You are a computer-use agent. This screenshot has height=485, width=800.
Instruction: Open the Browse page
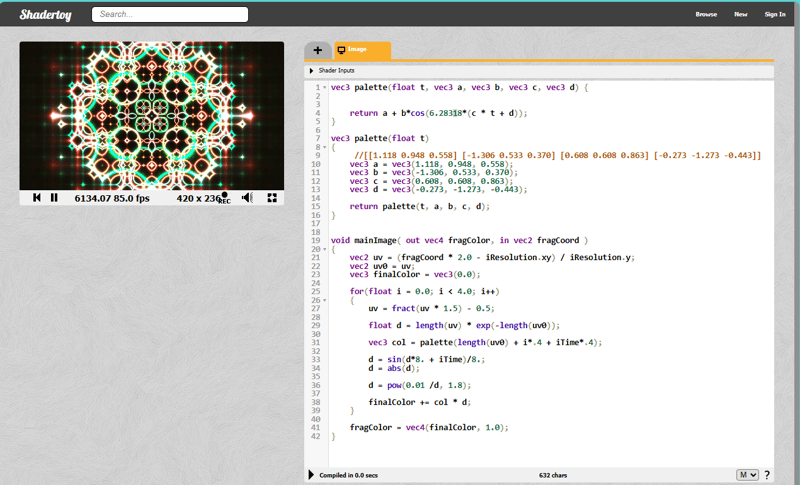[706, 15]
